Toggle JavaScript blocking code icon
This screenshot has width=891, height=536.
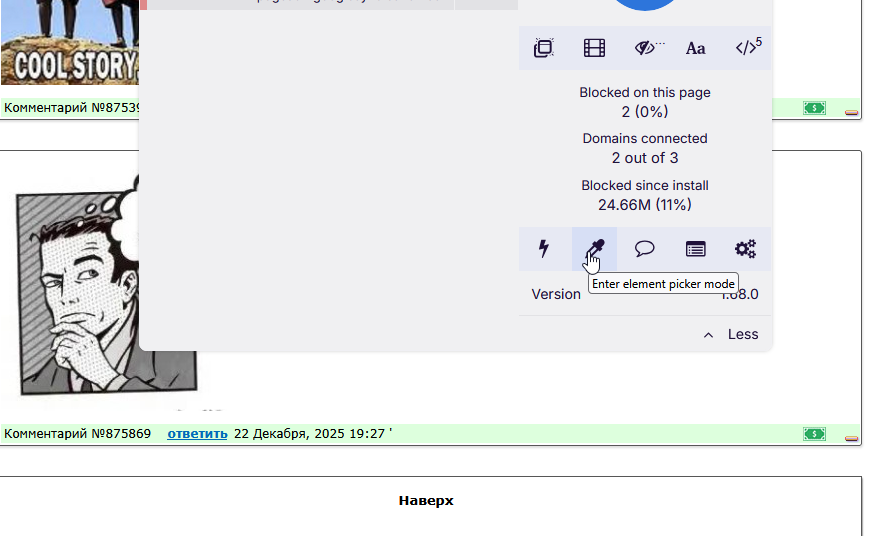tap(746, 48)
